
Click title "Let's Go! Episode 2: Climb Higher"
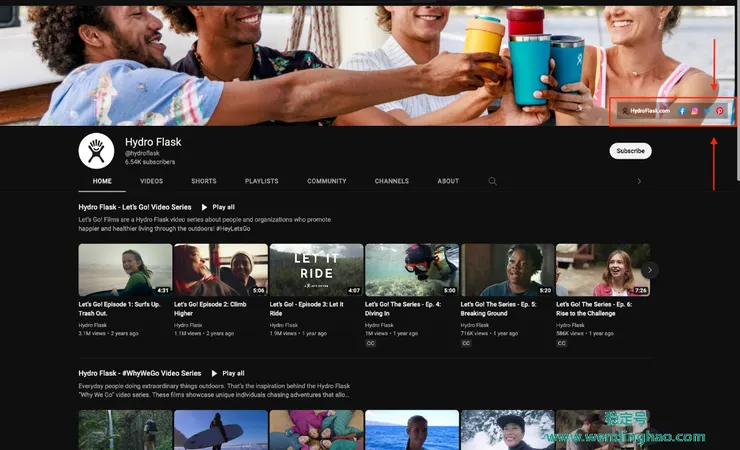pos(210,309)
